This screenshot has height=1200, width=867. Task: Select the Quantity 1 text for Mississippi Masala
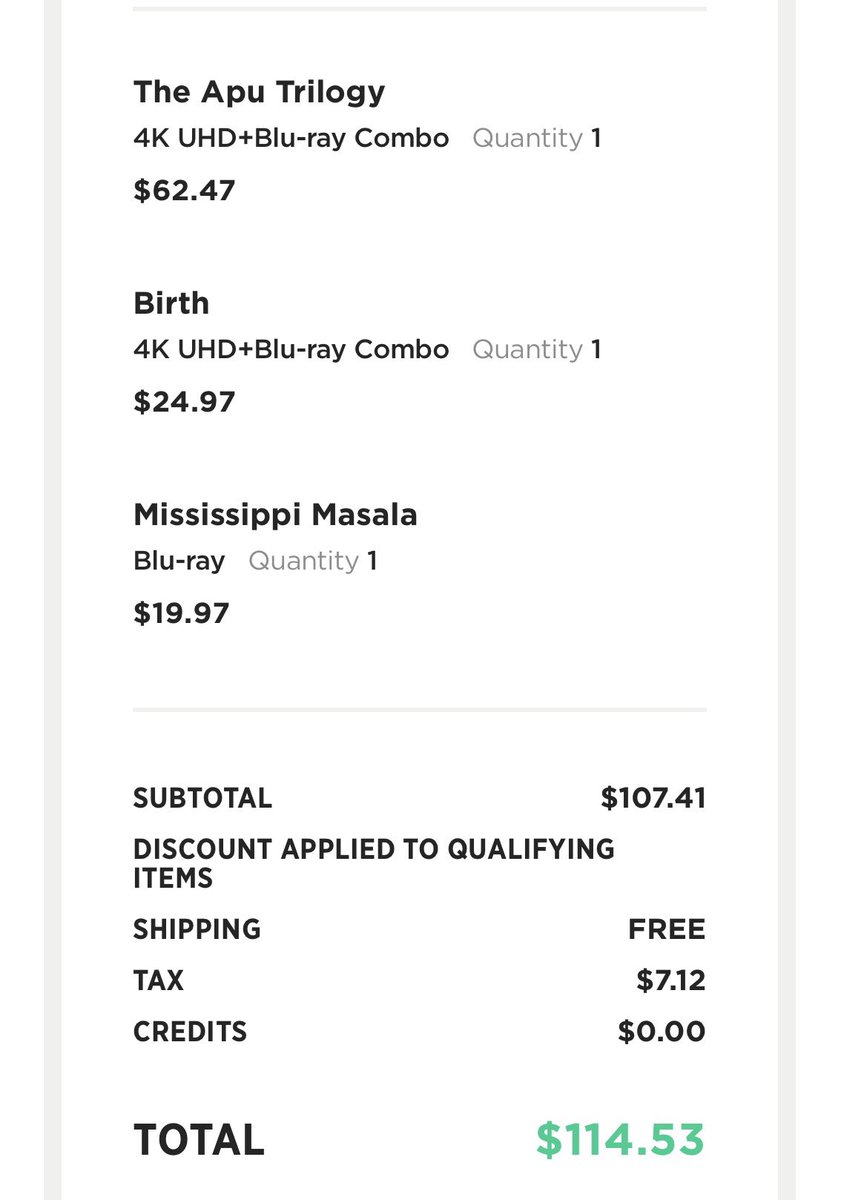[312, 561]
